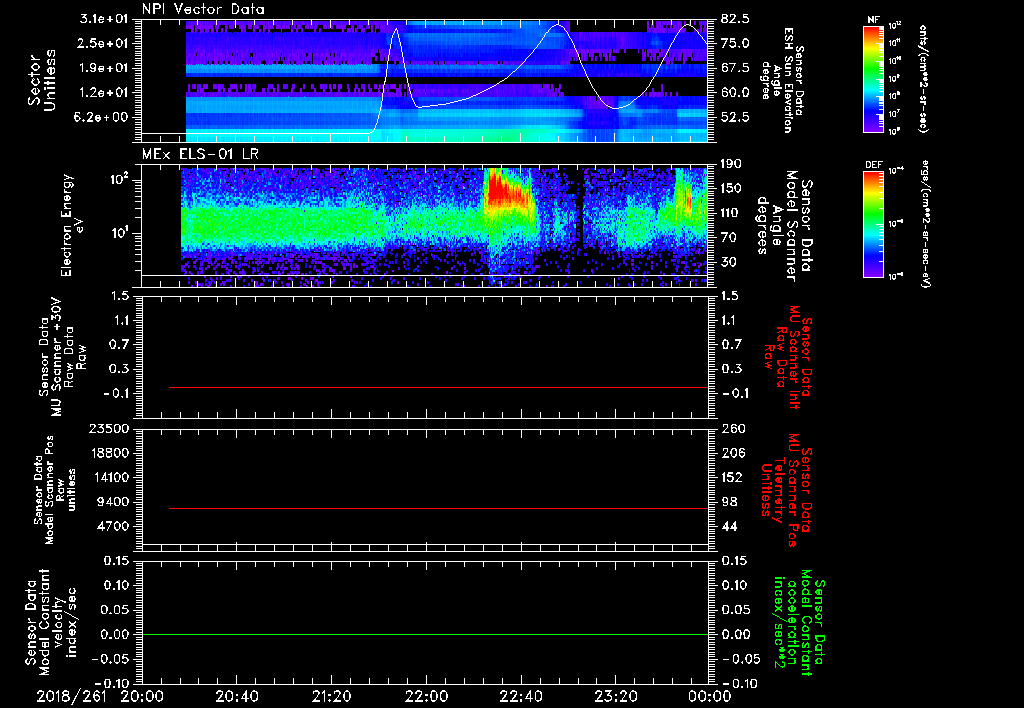Click the 'Model Scanner Angle degrees' axis label
Viewport: 1024px width, 708px height.
pos(785,226)
